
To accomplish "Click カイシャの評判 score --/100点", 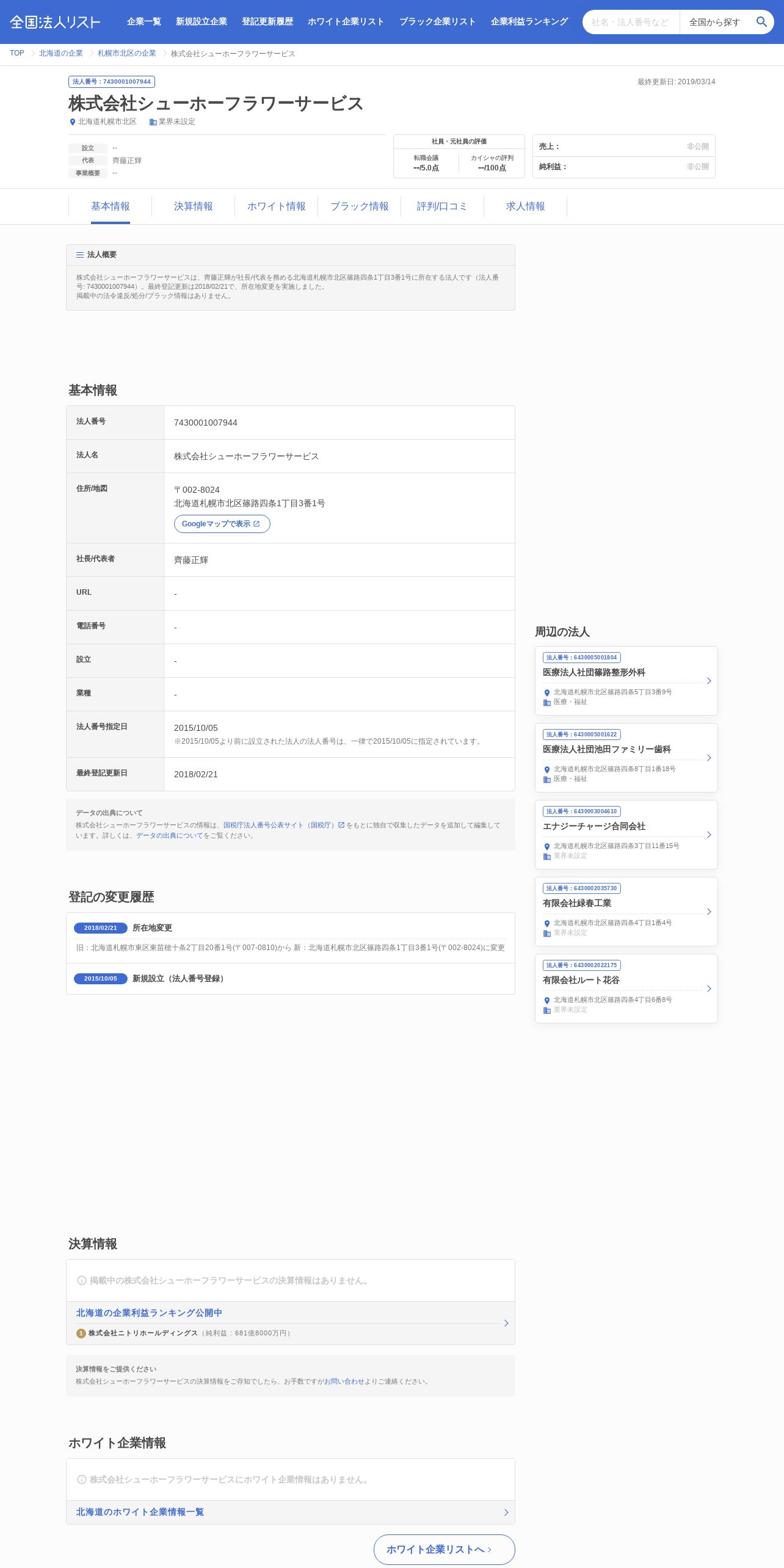I will tap(492, 168).
